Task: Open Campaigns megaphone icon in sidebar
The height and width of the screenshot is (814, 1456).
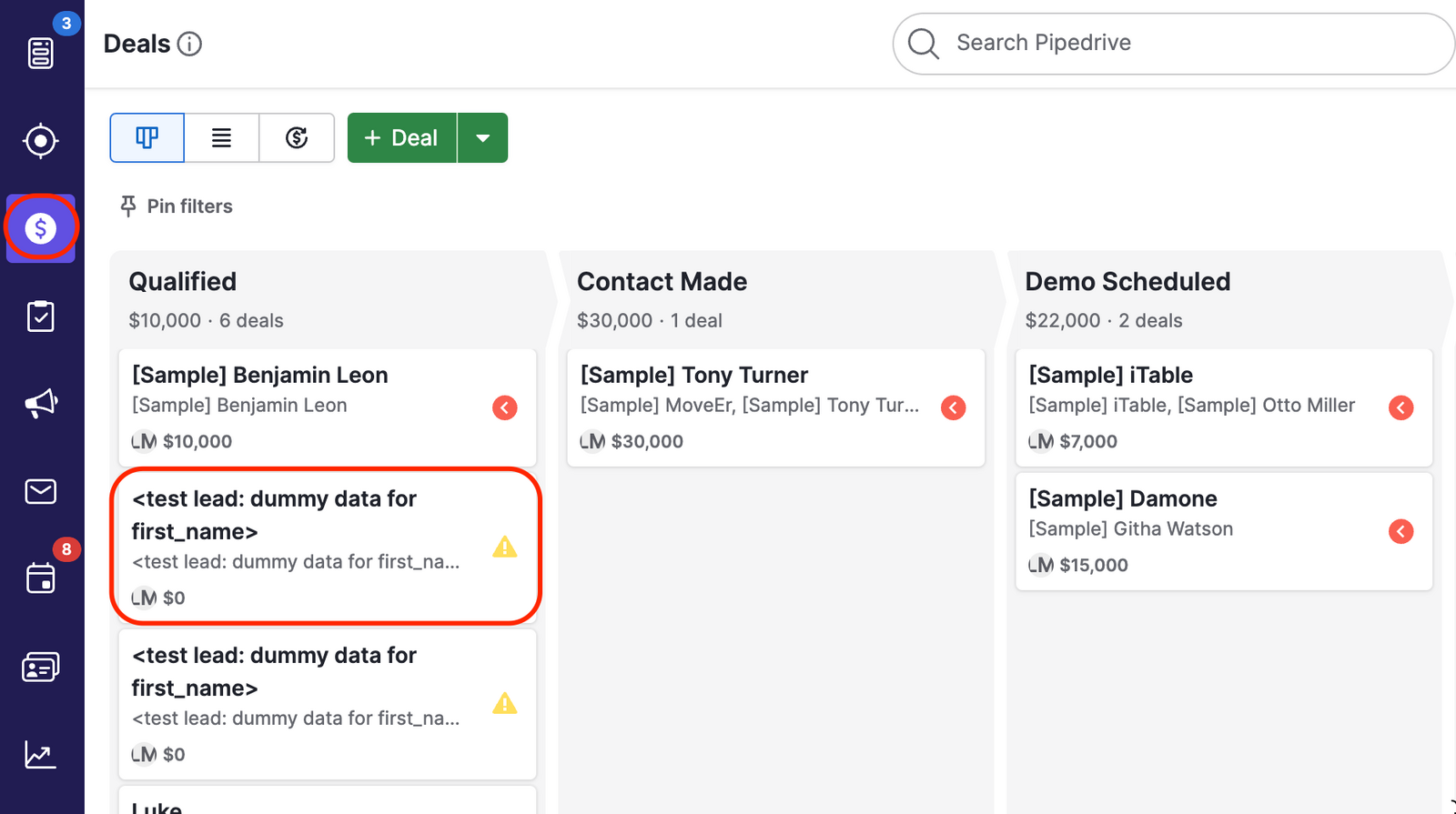Action: (x=41, y=403)
